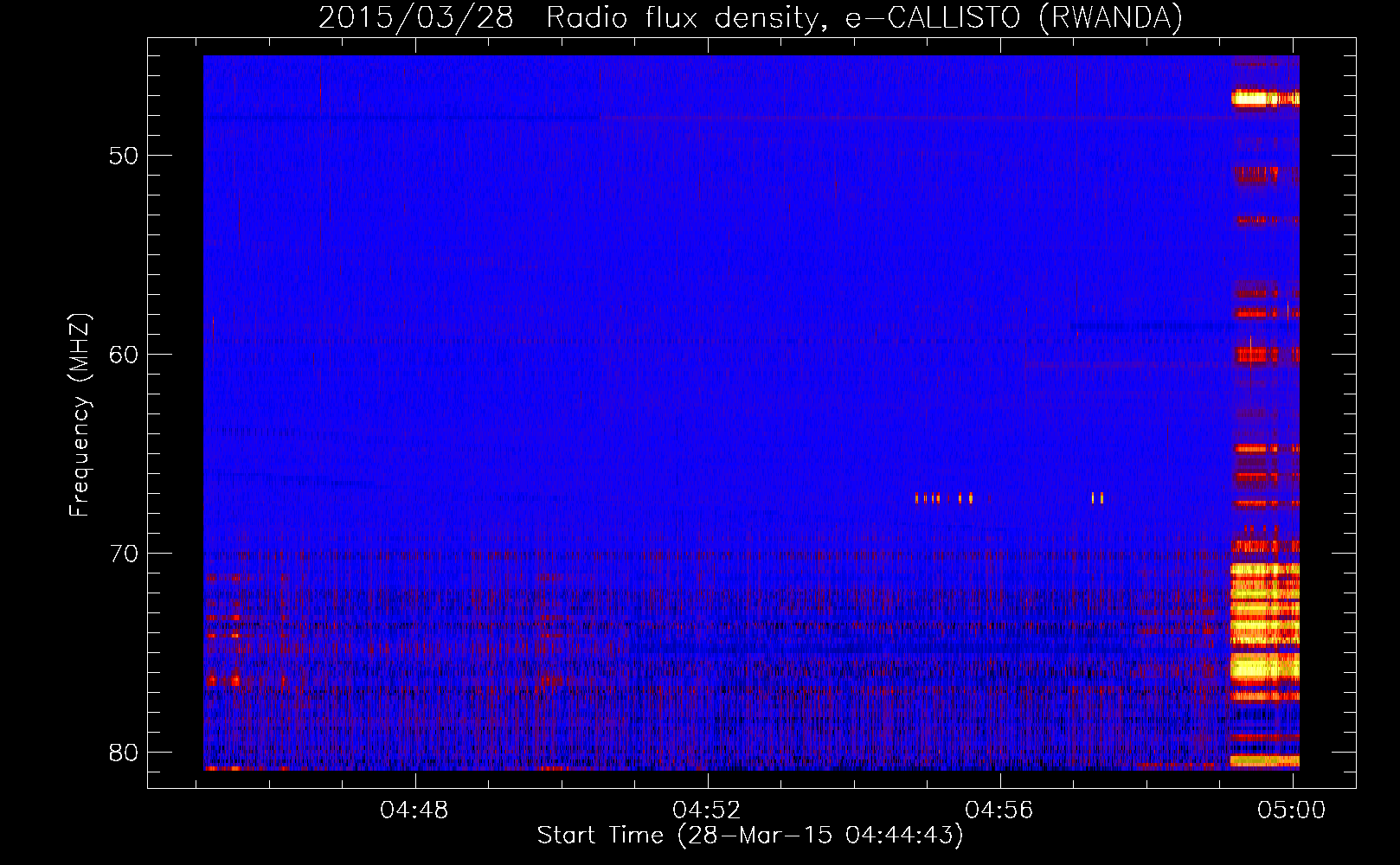Click the 04:48 time tick label
This screenshot has width=1400, height=865.
tap(414, 811)
